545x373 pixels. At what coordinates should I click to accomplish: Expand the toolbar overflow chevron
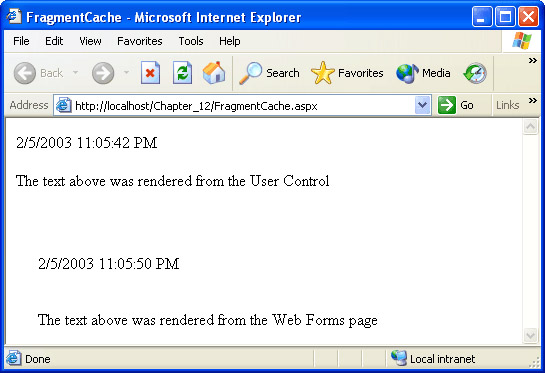pyautogui.click(x=532, y=61)
